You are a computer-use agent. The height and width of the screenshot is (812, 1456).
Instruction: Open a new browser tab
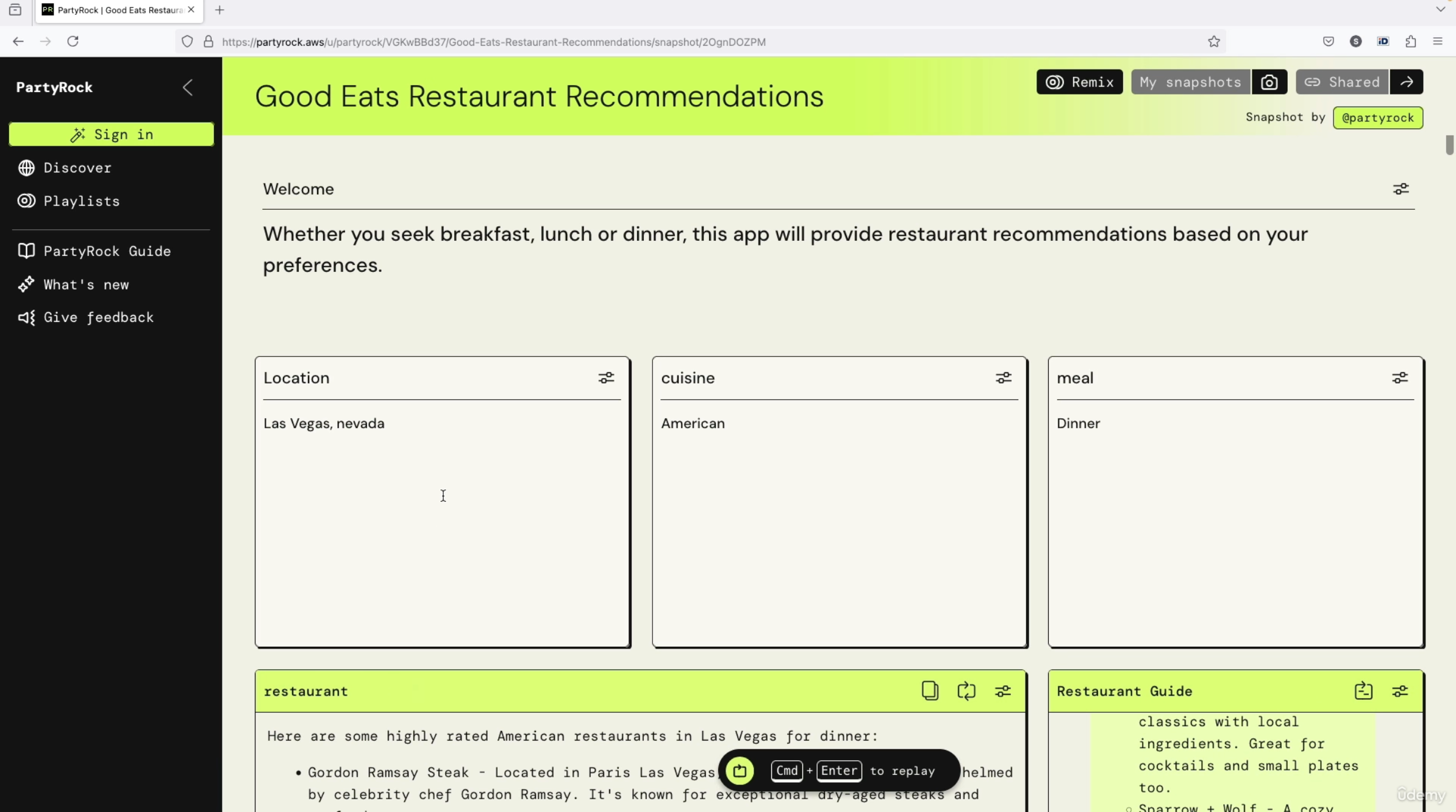(219, 10)
